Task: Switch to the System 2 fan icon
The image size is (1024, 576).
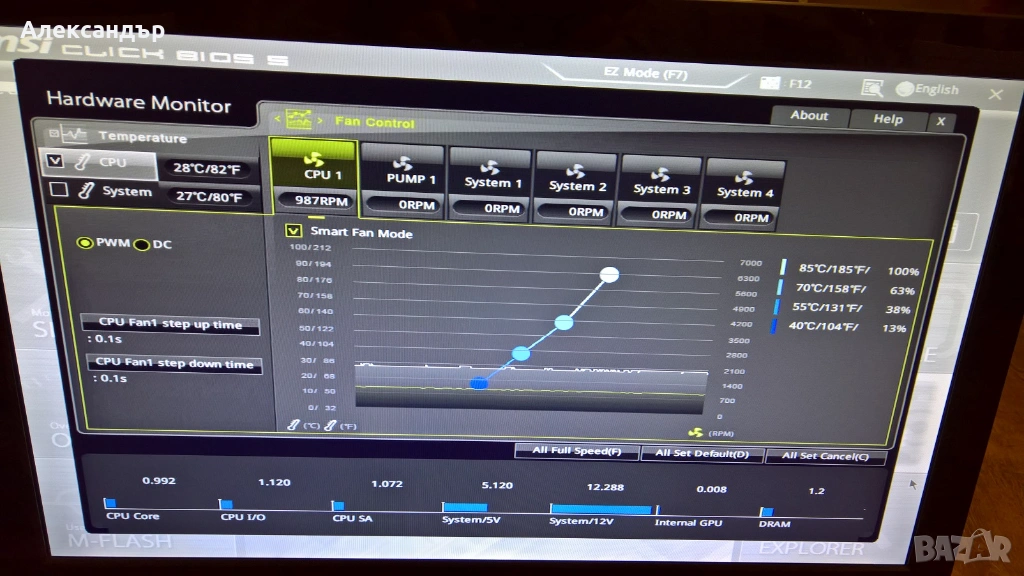Action: point(576,170)
